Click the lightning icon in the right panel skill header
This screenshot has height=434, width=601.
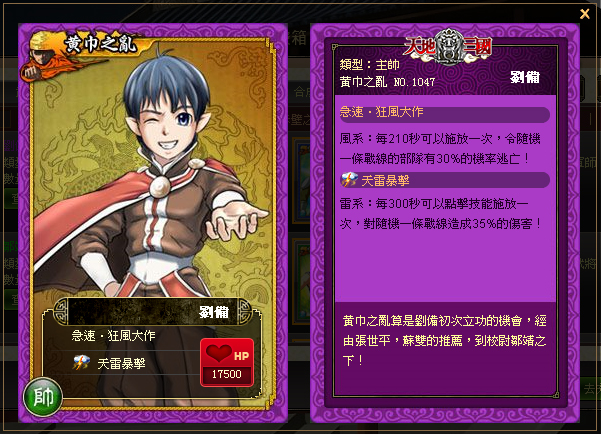click(349, 179)
